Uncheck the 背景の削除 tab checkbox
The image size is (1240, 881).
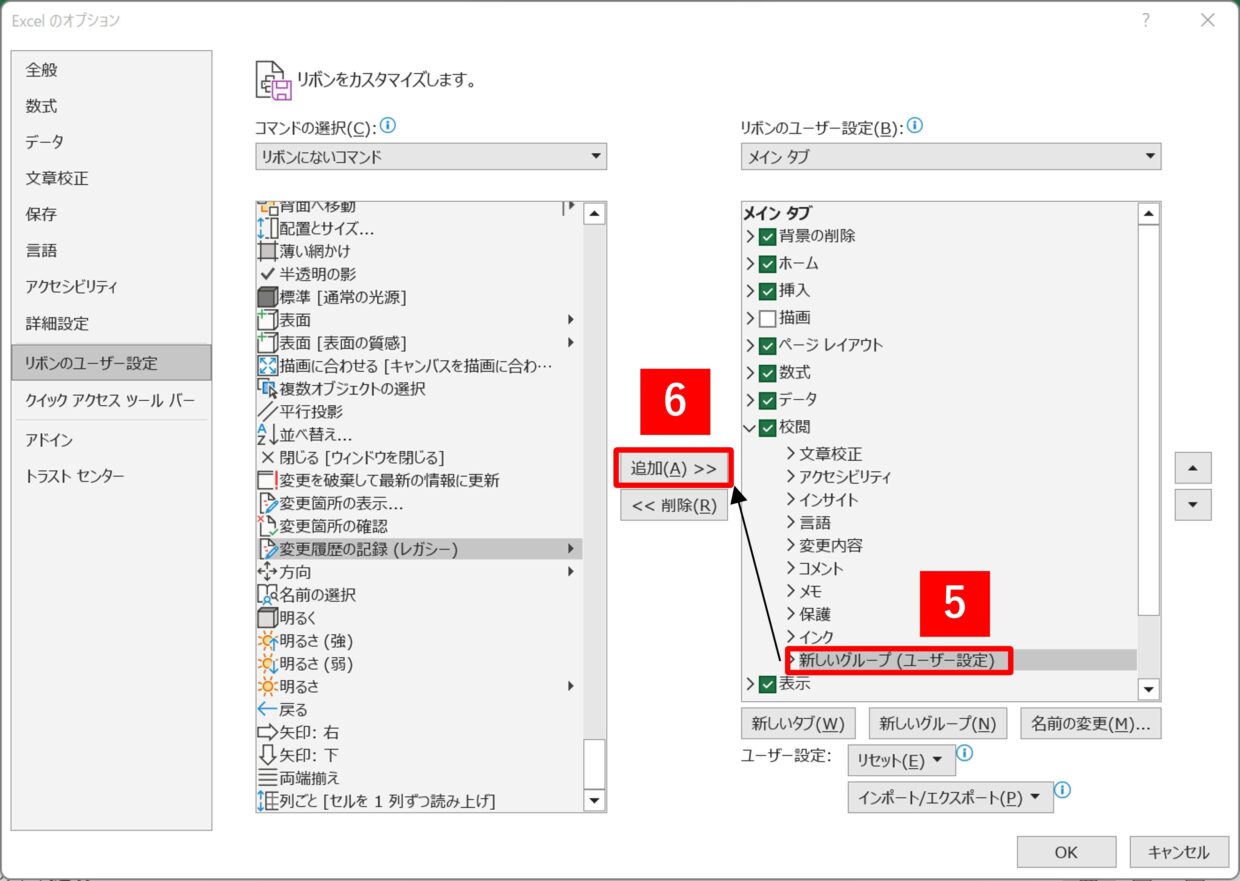(x=767, y=237)
